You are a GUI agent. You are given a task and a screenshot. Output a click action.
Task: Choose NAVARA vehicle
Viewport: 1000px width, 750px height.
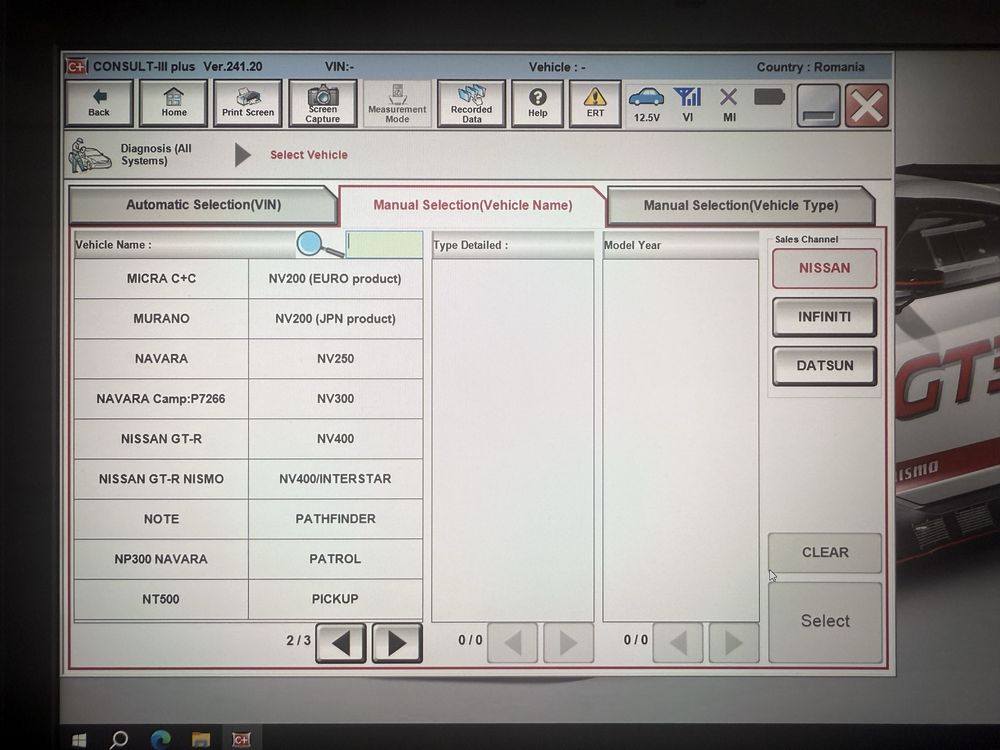tap(161, 358)
